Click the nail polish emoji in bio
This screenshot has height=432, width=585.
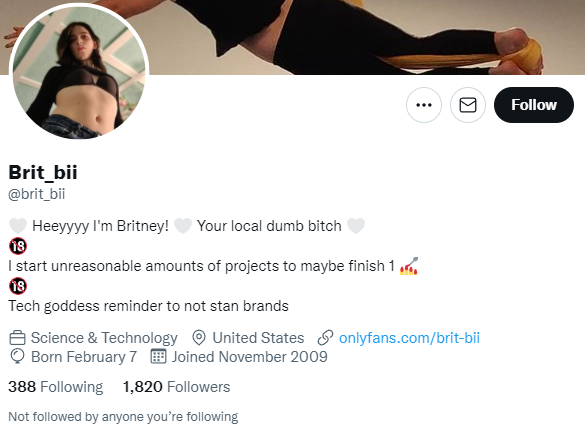point(409,266)
